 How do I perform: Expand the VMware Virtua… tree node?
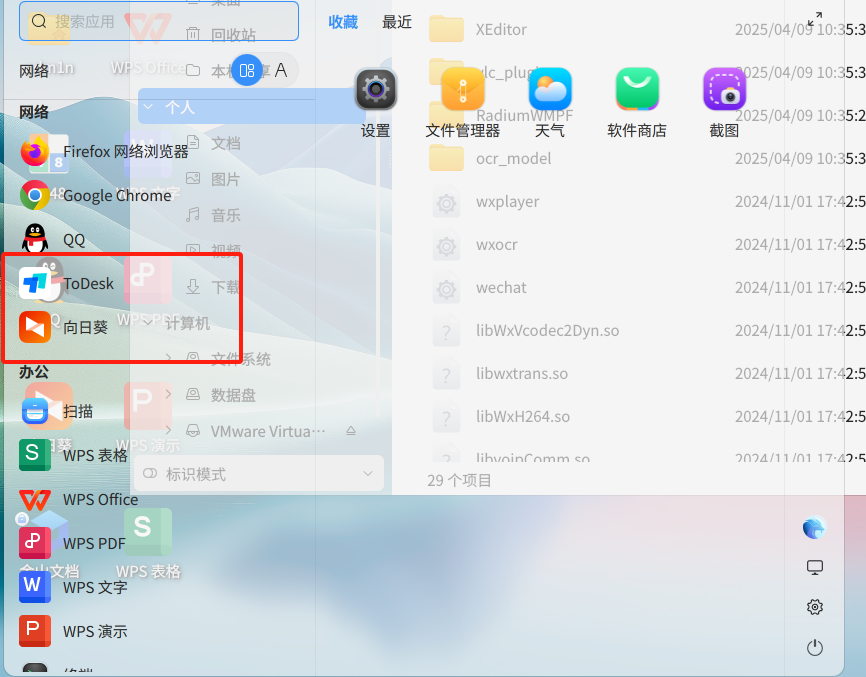coord(168,430)
